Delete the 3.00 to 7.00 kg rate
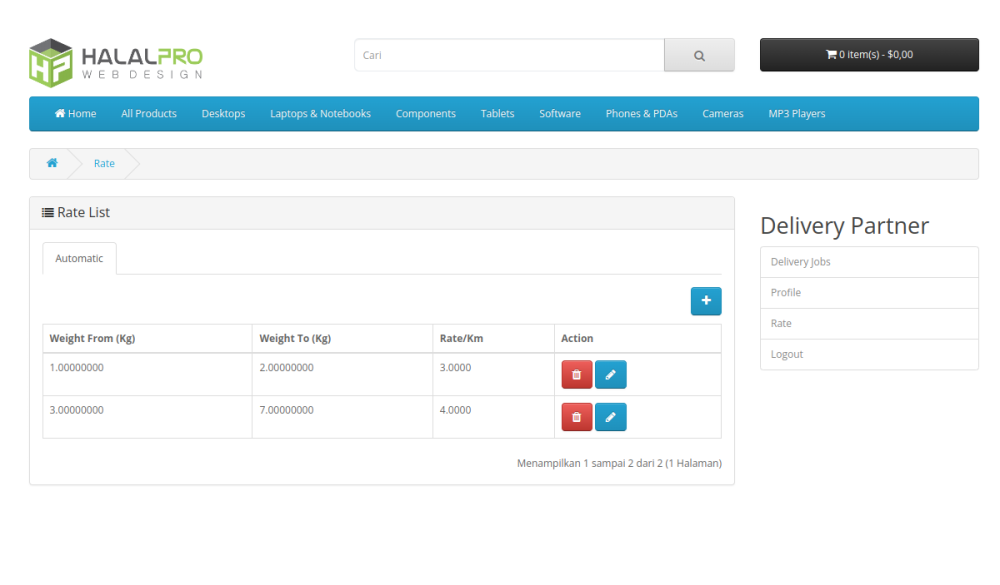The image size is (1000, 585). (576, 417)
